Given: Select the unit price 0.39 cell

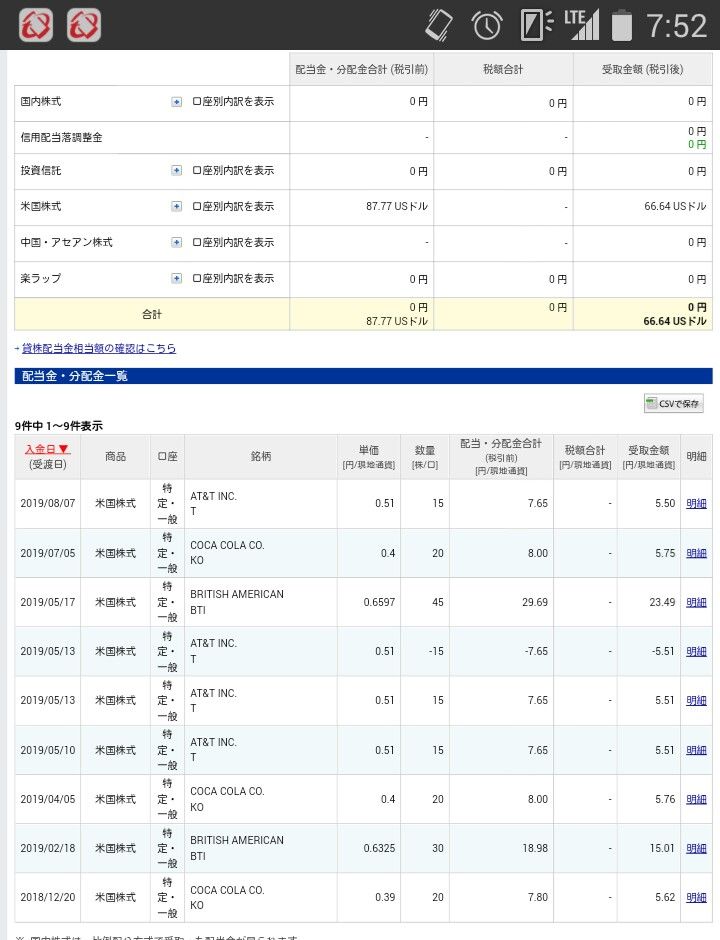Looking at the screenshot, I should coord(369,898).
